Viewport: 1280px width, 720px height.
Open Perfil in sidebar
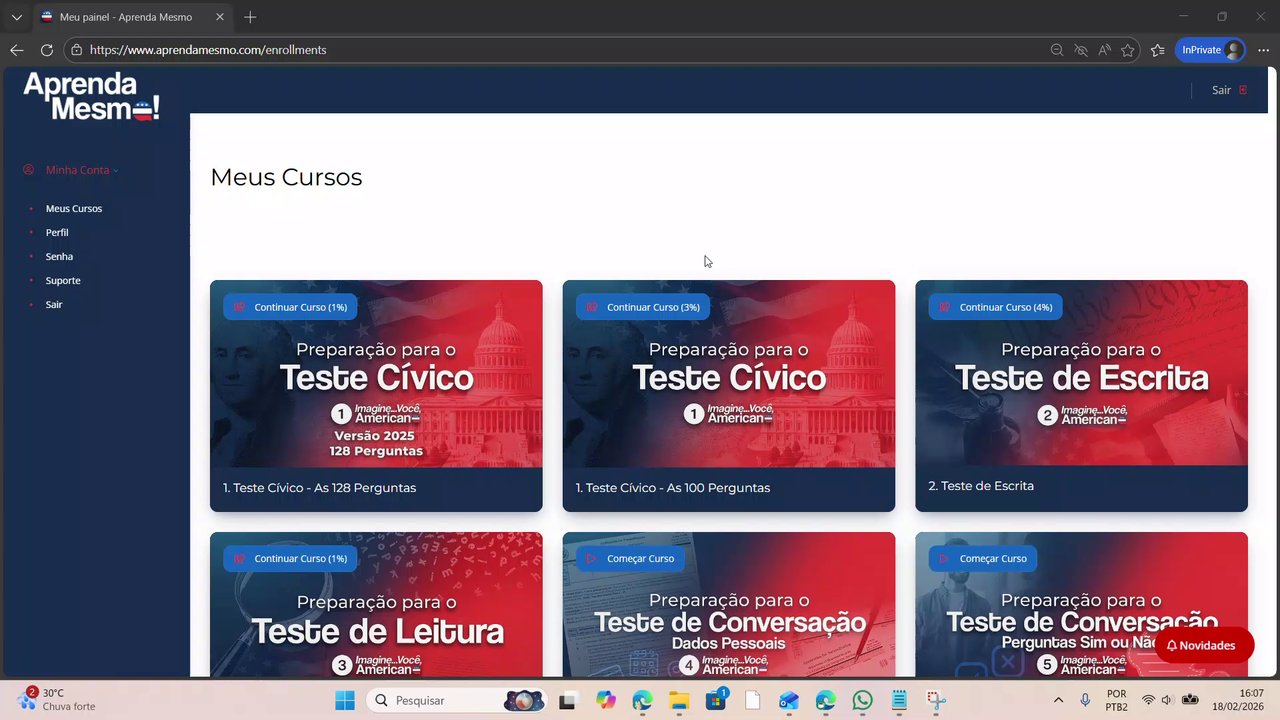(57, 233)
